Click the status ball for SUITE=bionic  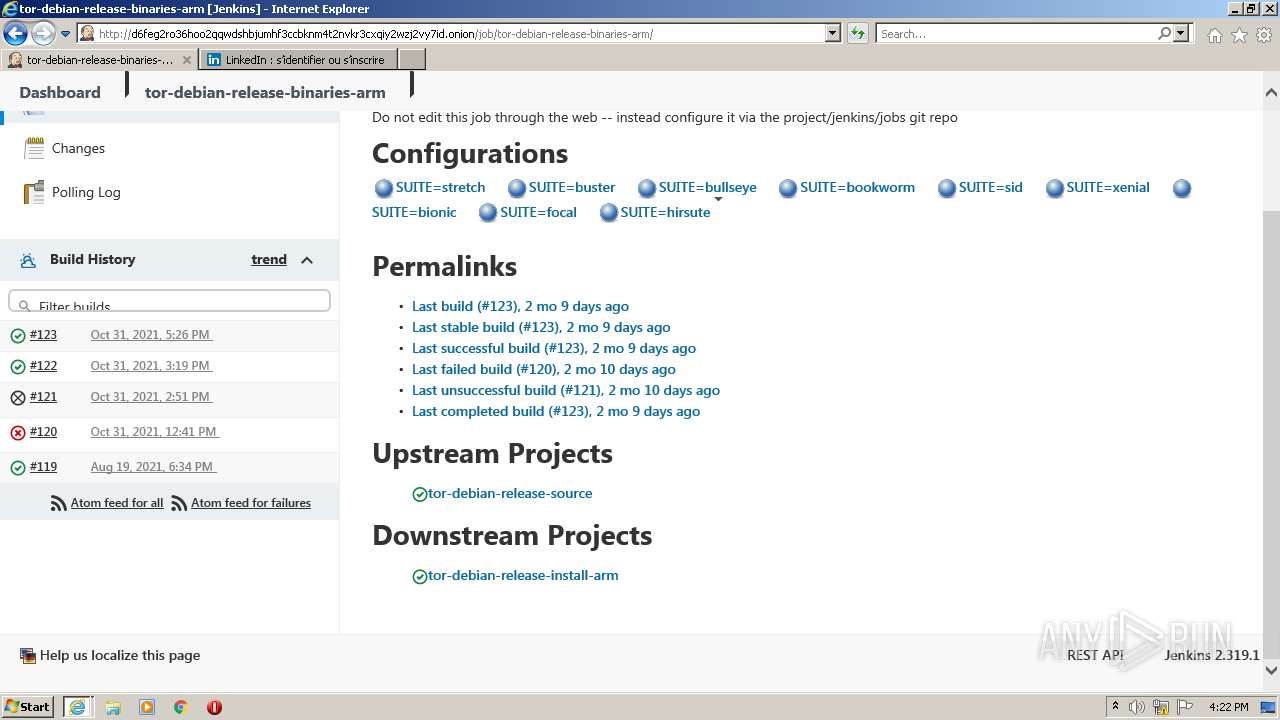tap(1182, 188)
